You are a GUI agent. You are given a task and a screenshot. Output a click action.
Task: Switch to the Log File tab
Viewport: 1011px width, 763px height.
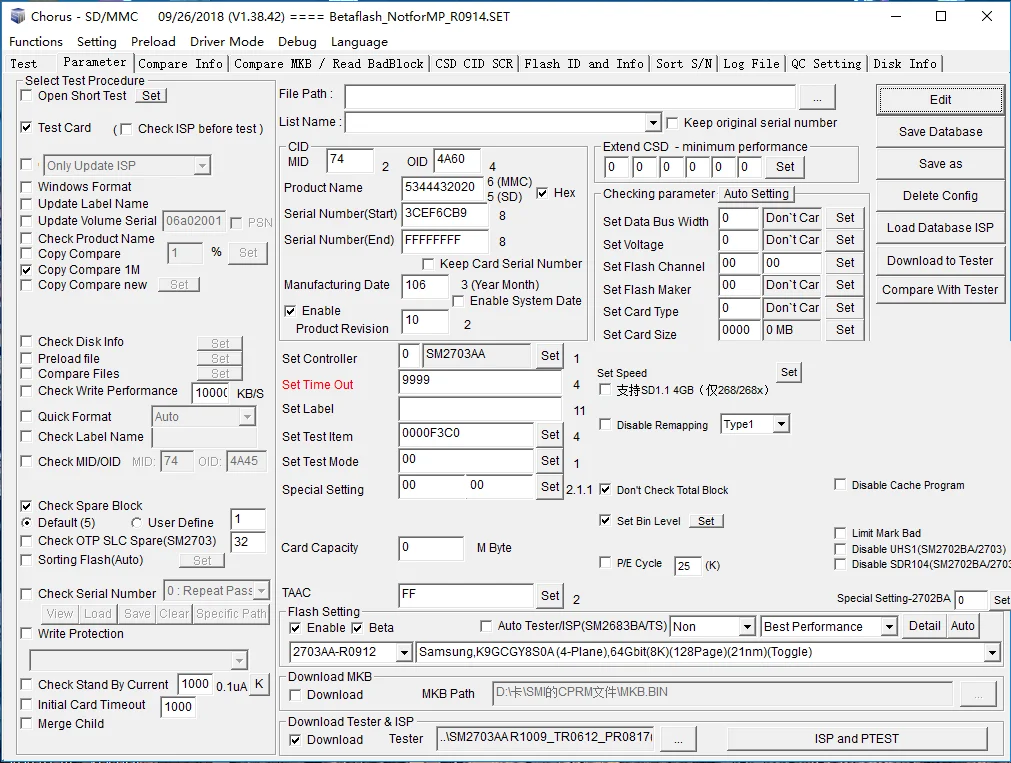click(751, 63)
